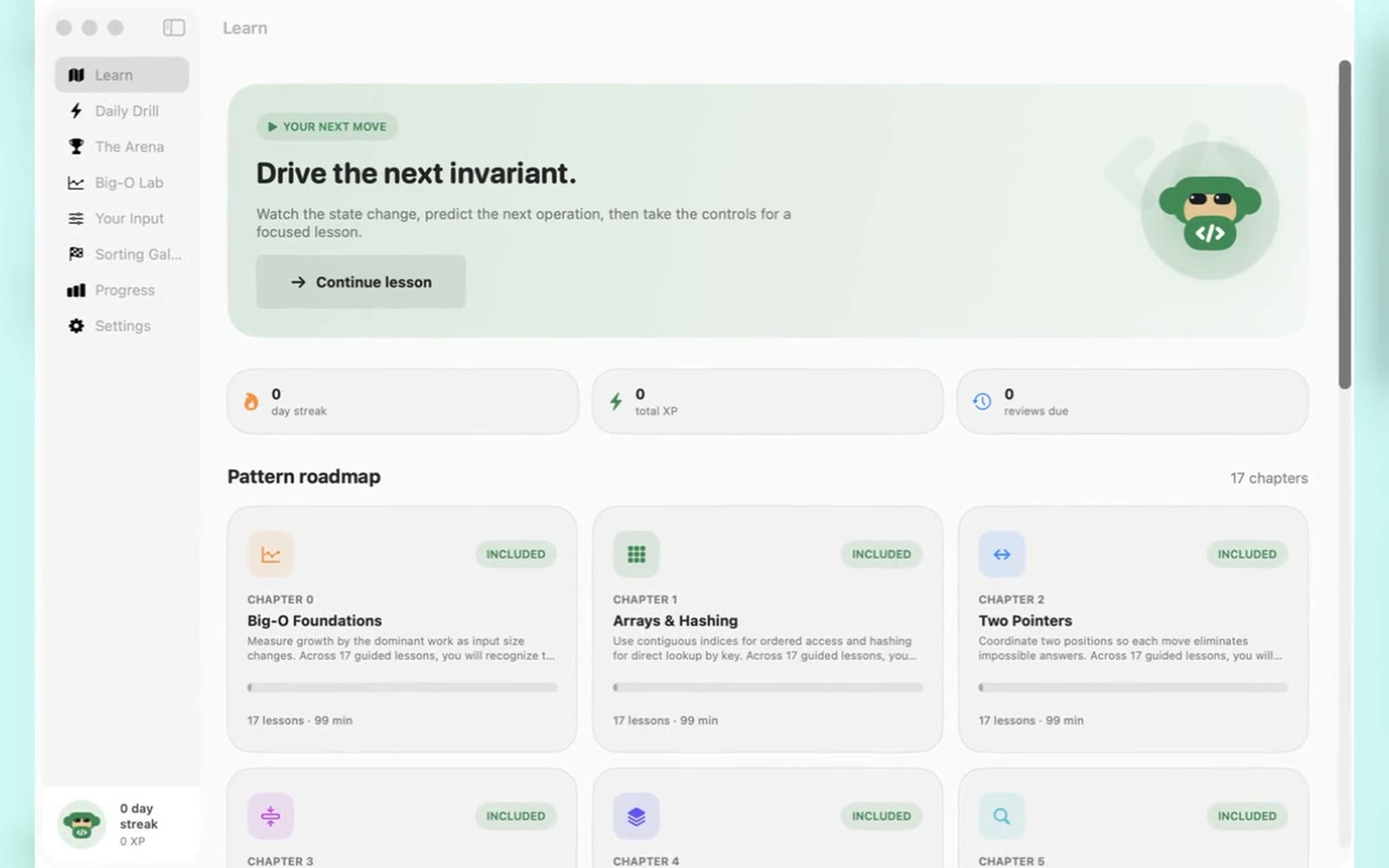Click the total XP stat card number
The image size is (1389, 868).
640,394
